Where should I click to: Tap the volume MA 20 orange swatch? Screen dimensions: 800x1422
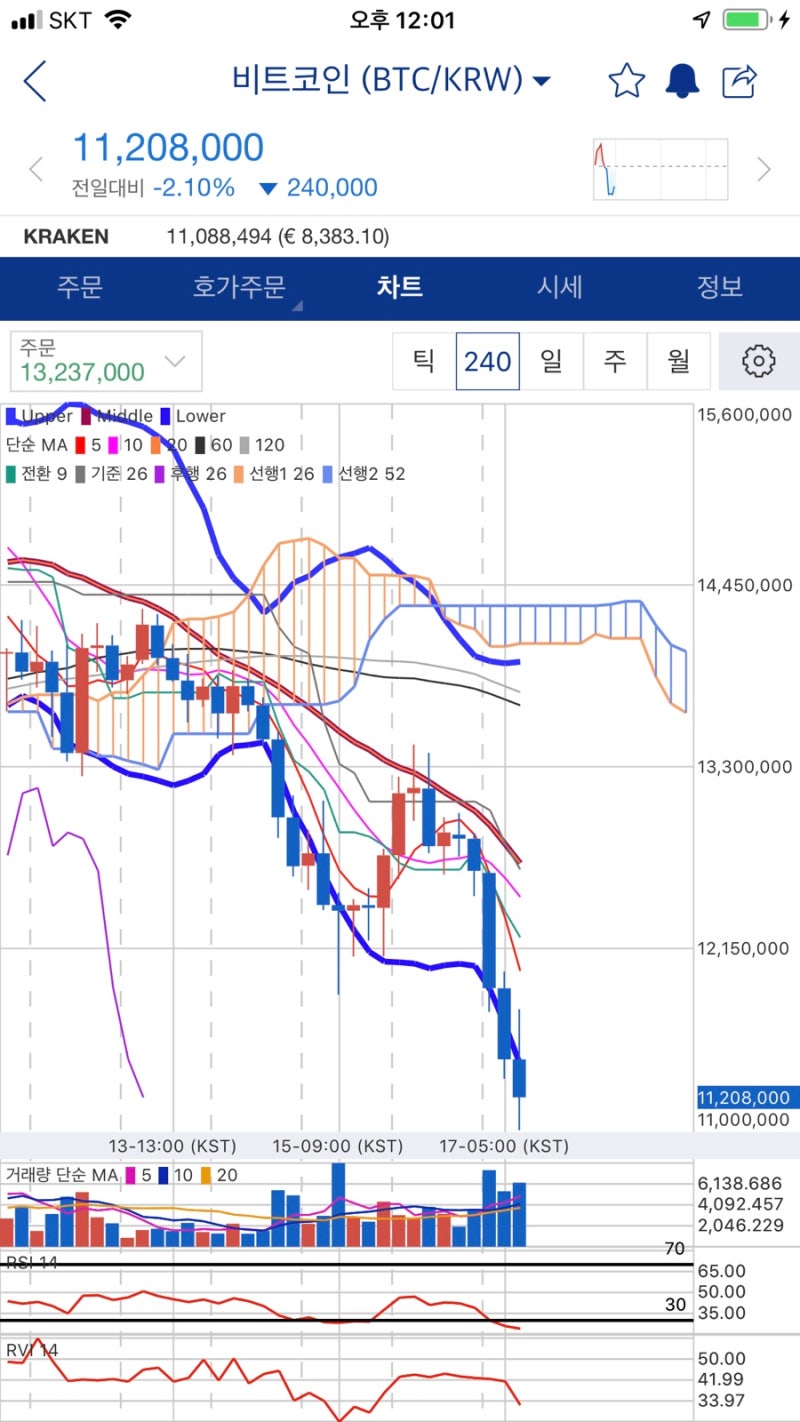click(x=207, y=1175)
